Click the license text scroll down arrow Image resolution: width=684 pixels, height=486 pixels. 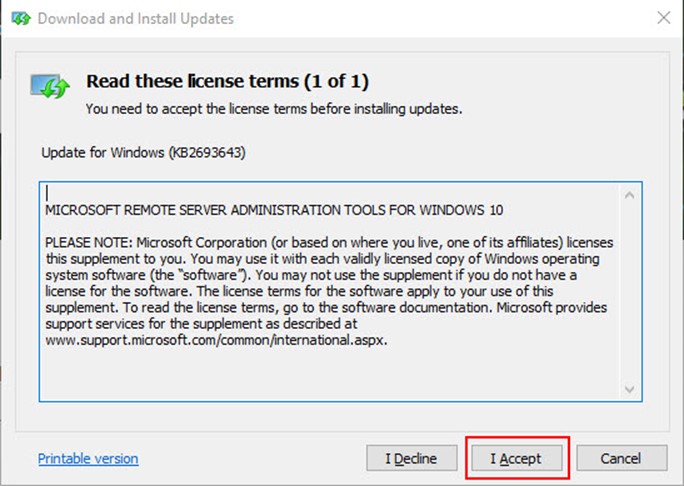629,389
